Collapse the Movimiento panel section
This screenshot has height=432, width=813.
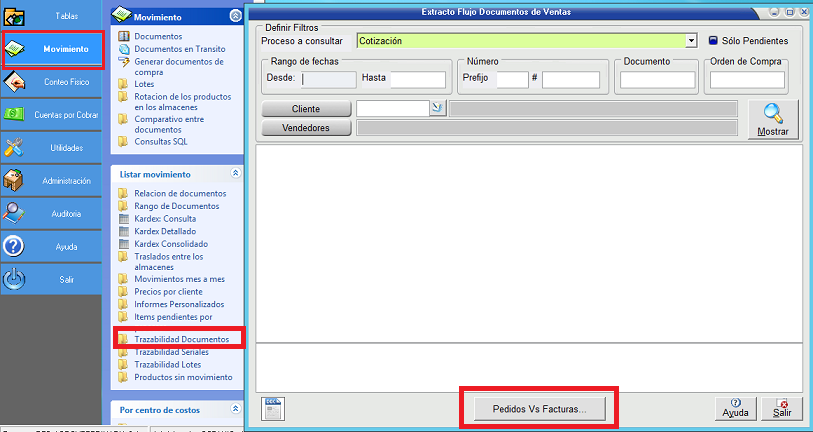coord(235,16)
